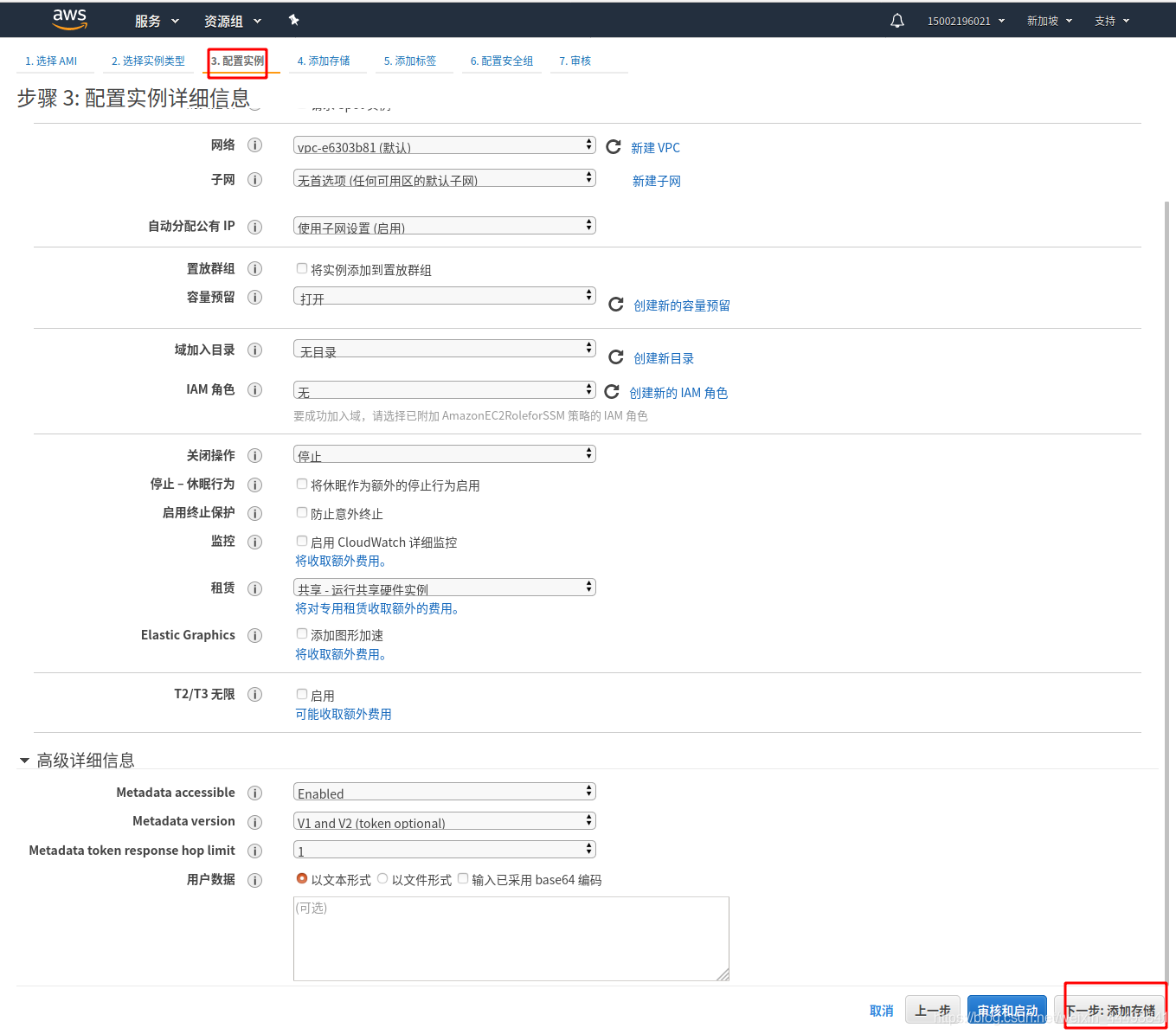Viewport: 1176px width, 1034px height.
Task: Click the info icon for 关闭操作
Action: pyautogui.click(x=255, y=456)
